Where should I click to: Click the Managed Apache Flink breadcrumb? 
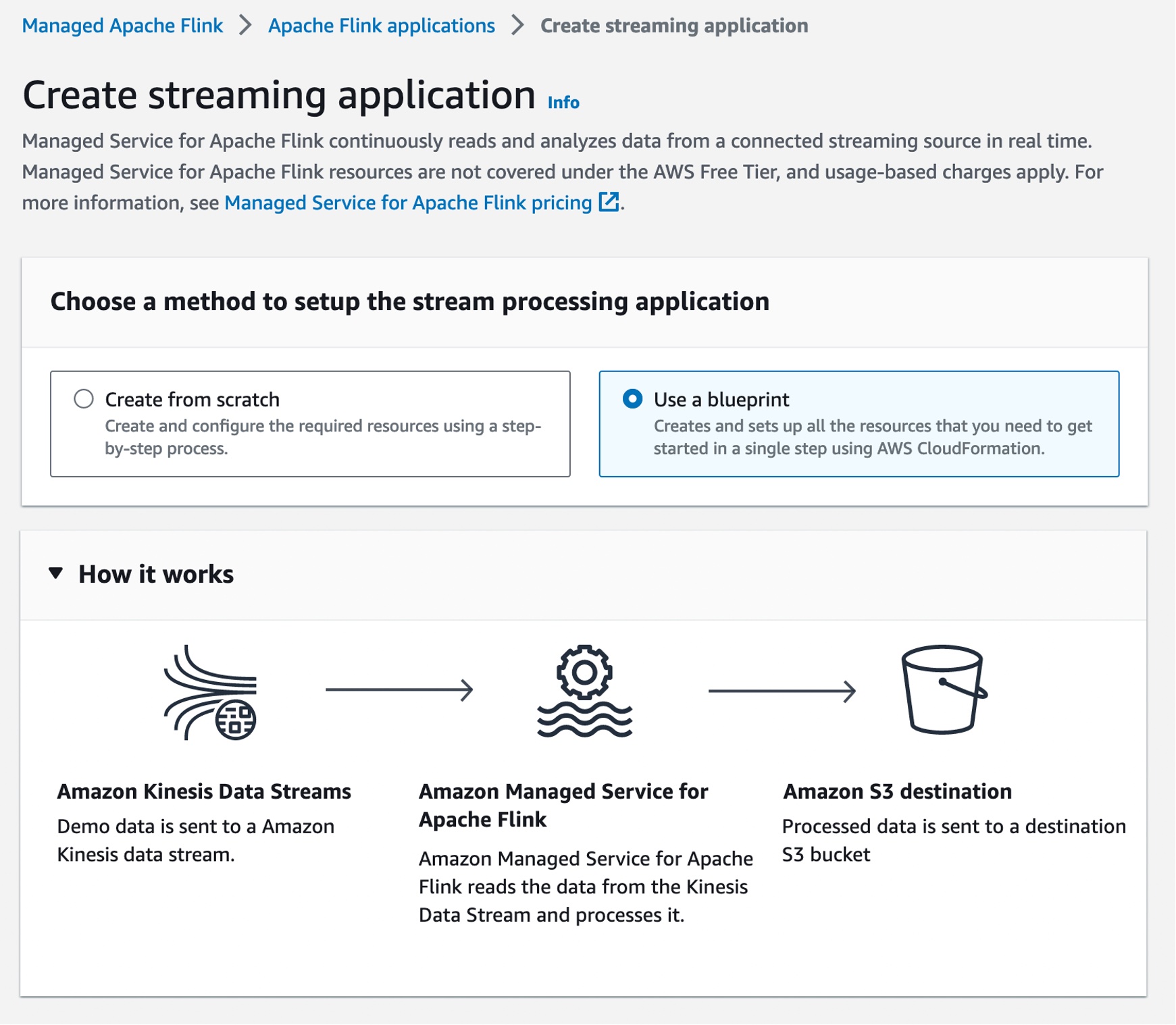point(123,26)
